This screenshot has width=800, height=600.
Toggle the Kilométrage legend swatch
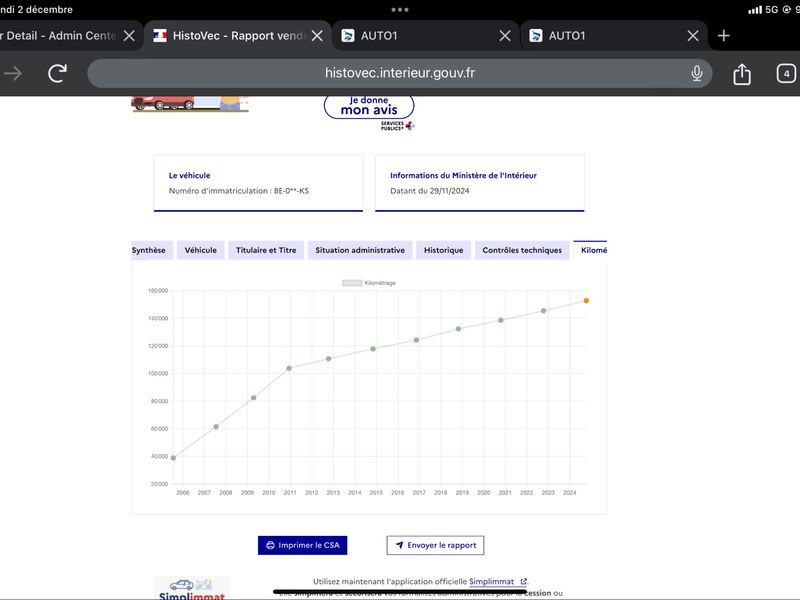click(x=352, y=283)
